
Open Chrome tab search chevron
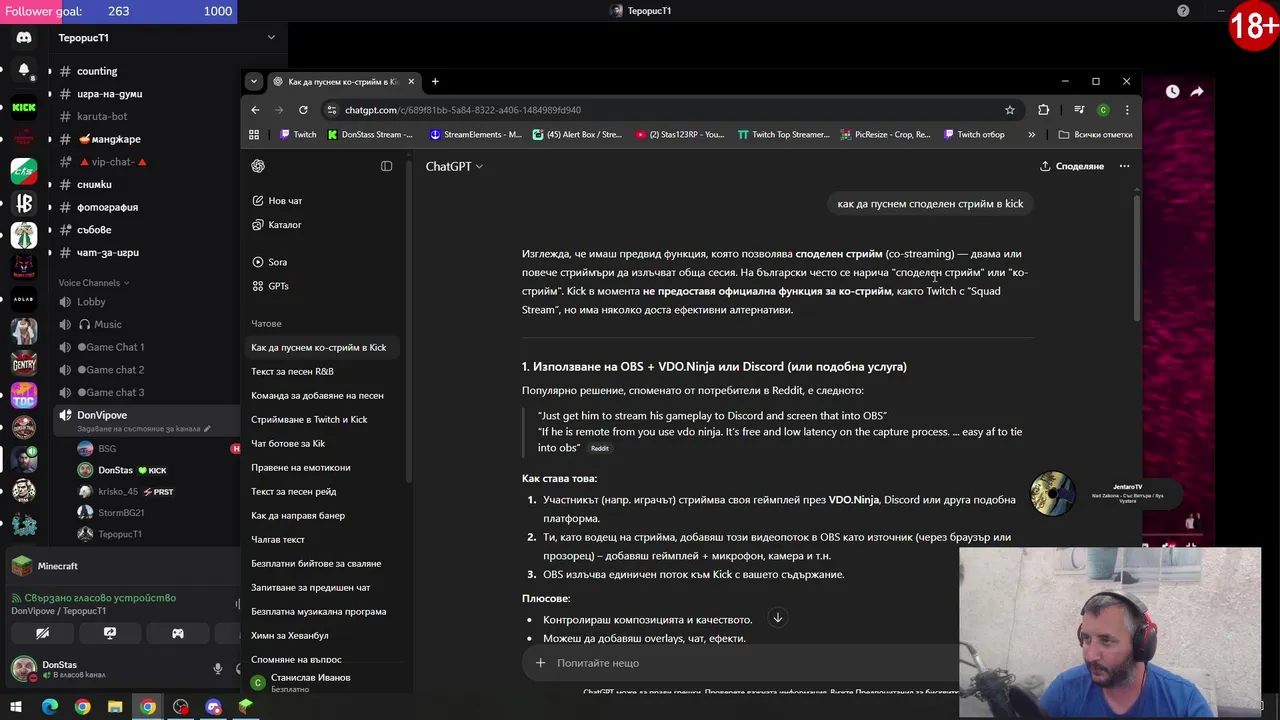coord(254,82)
